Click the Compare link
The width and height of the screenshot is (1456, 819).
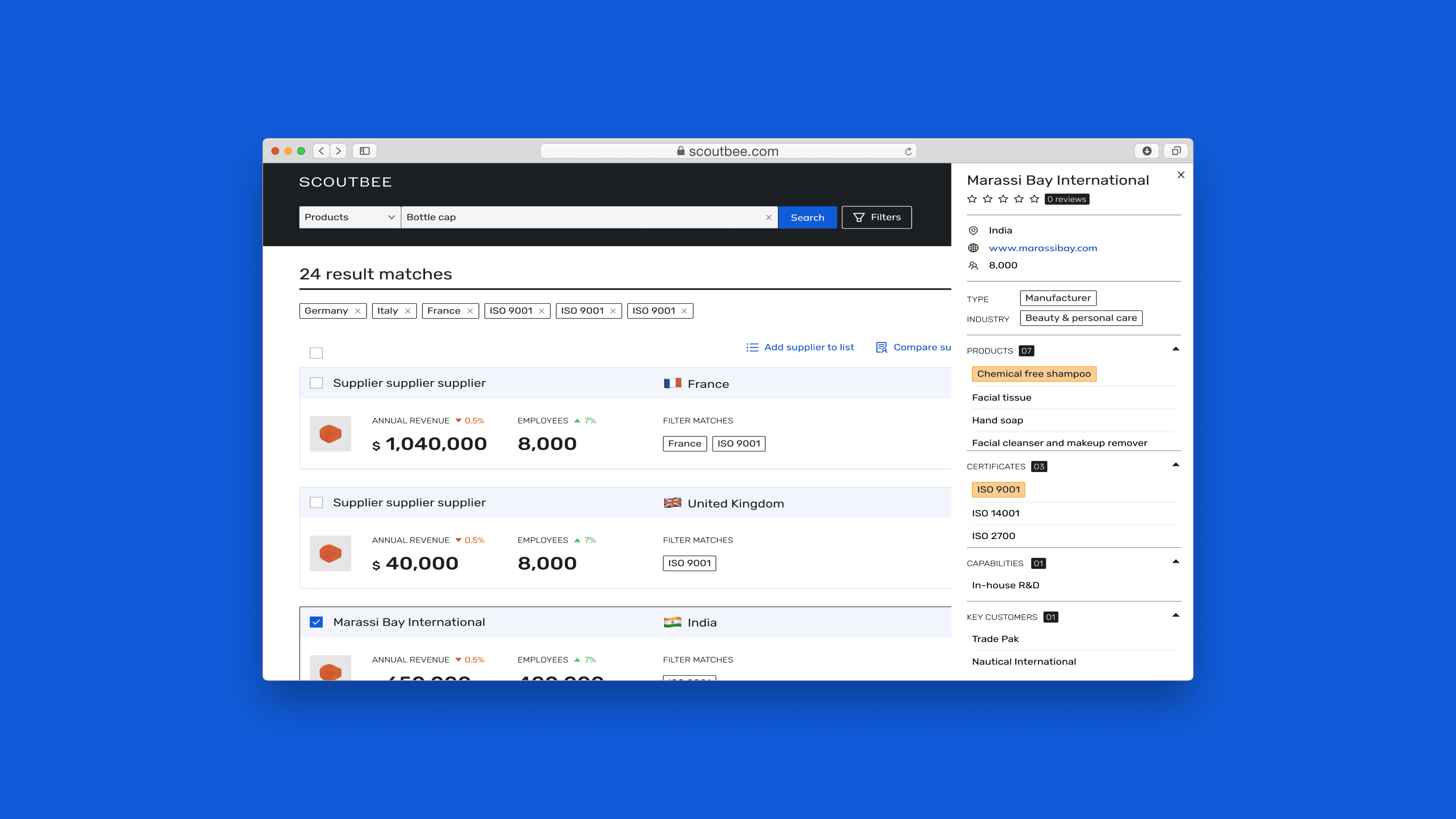(913, 348)
